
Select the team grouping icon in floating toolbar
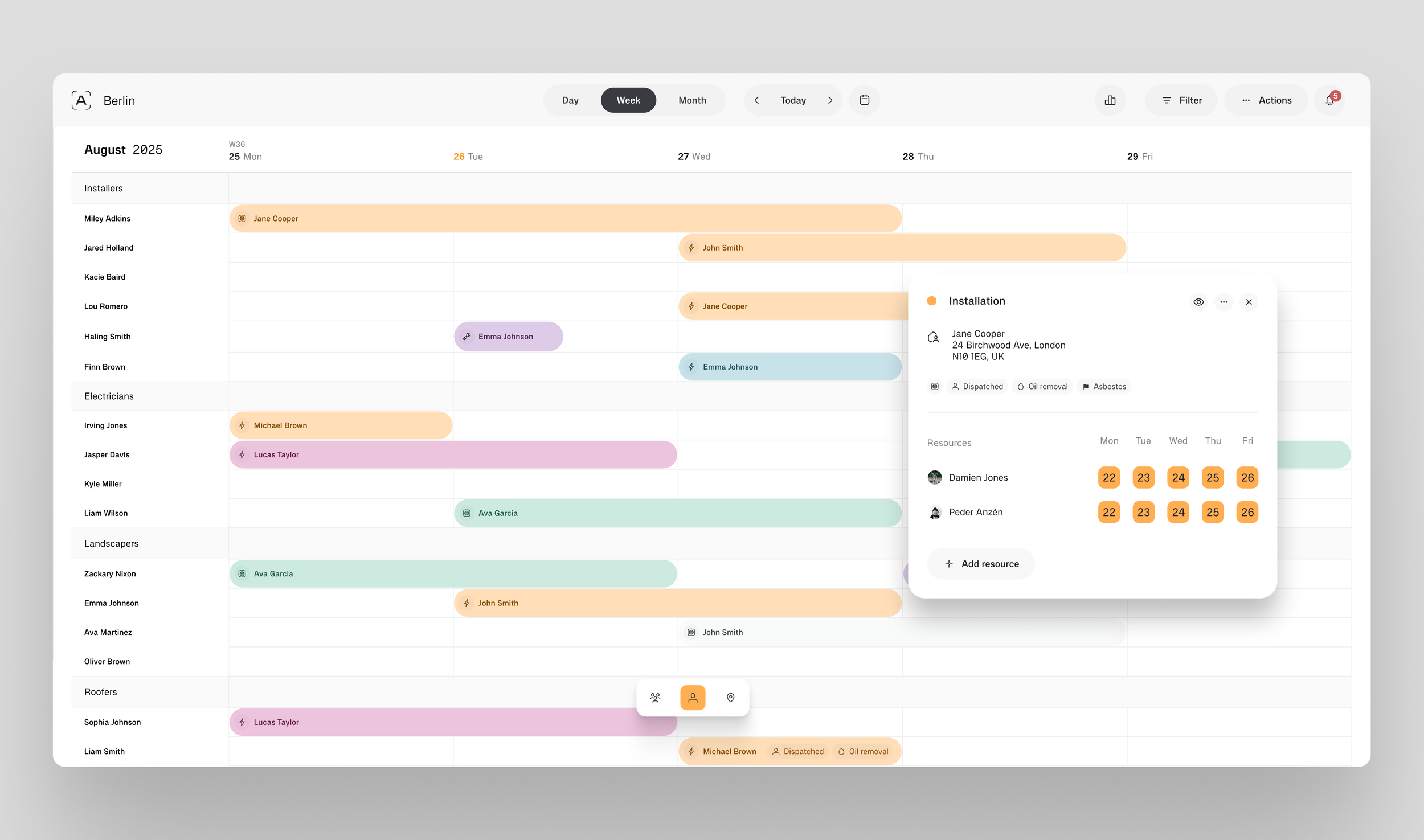[655, 697]
